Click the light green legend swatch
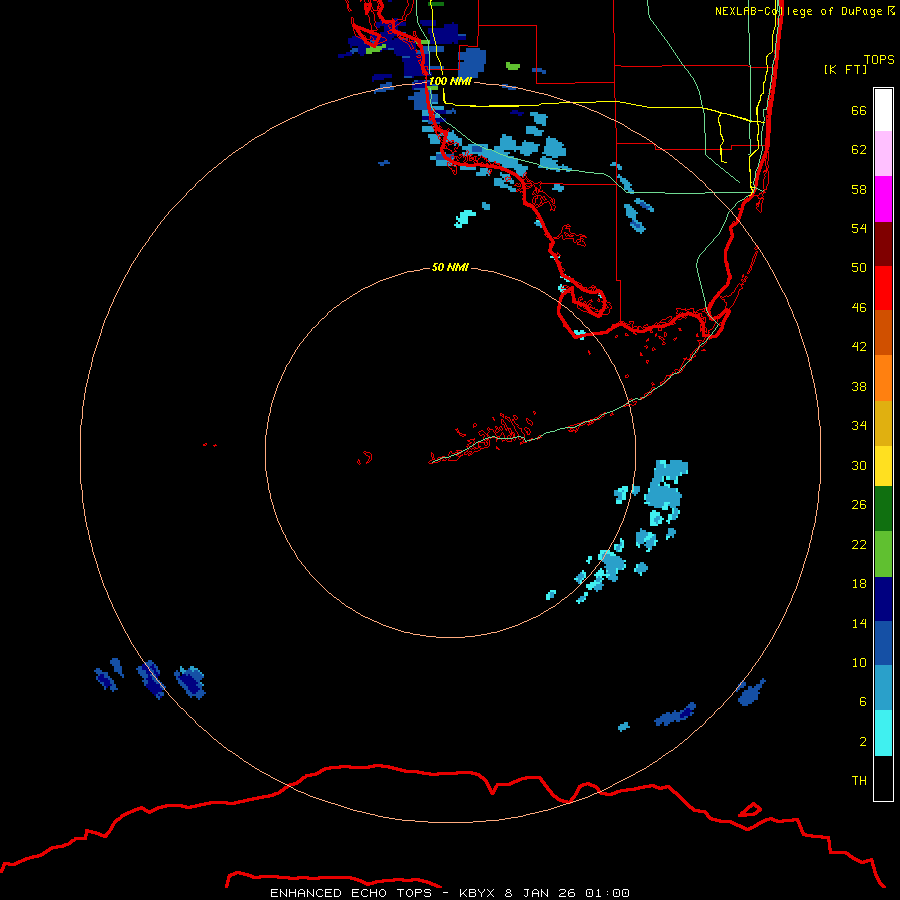 (883, 553)
